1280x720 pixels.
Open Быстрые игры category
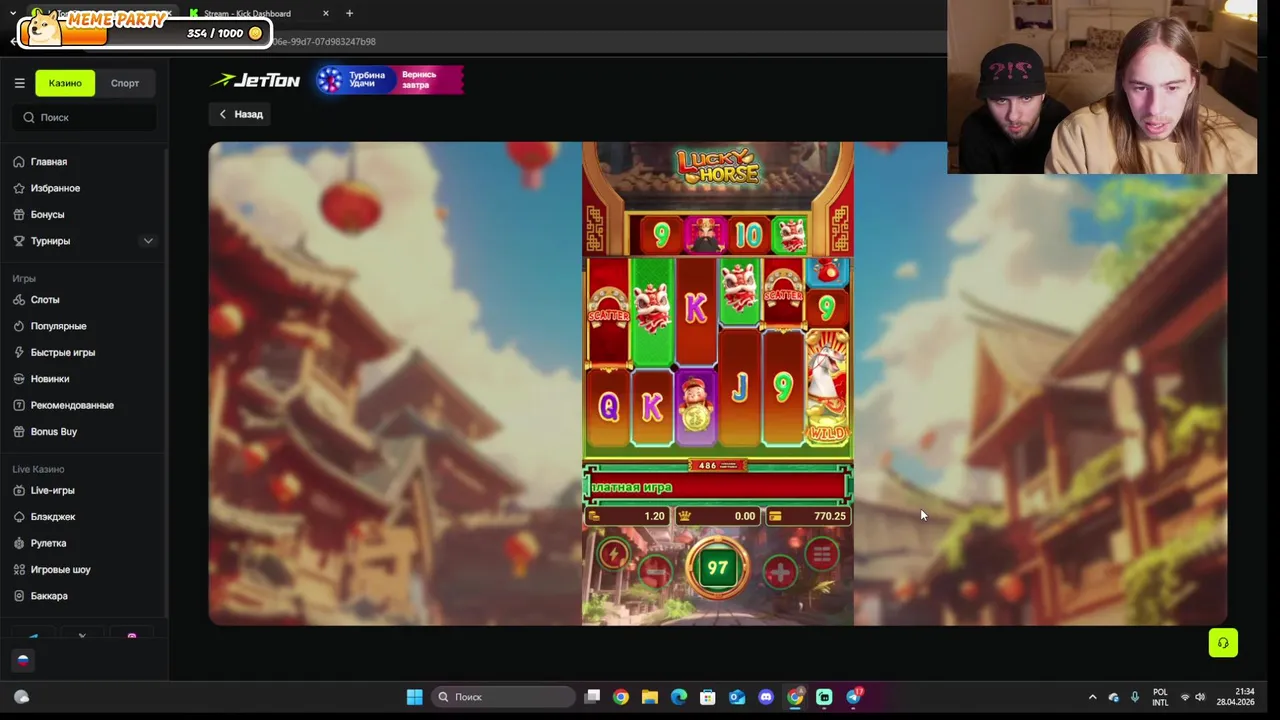[x=63, y=352]
